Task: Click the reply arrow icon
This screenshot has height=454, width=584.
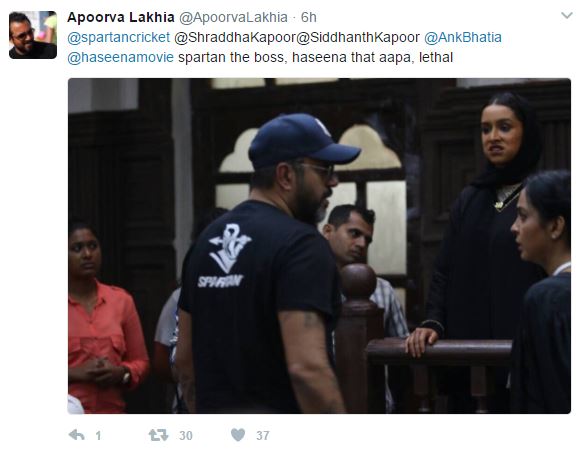Action: tap(77, 435)
